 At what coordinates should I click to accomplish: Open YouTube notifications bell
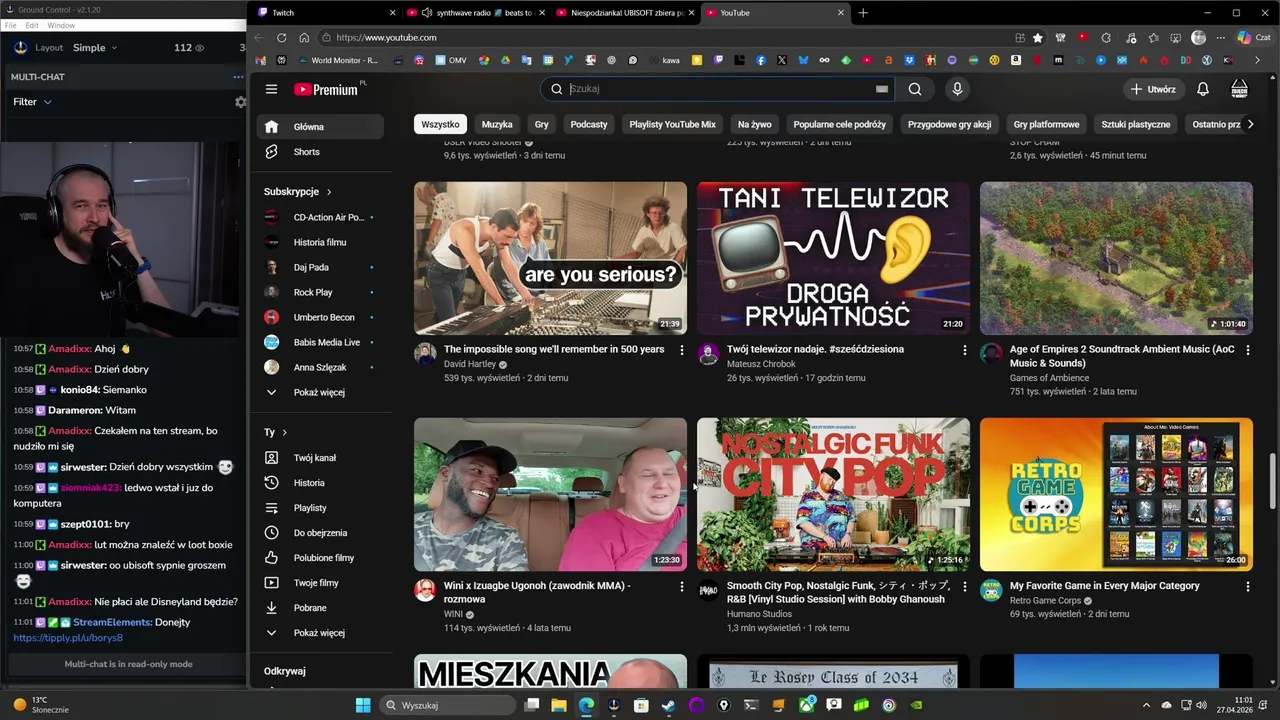[x=1203, y=89]
